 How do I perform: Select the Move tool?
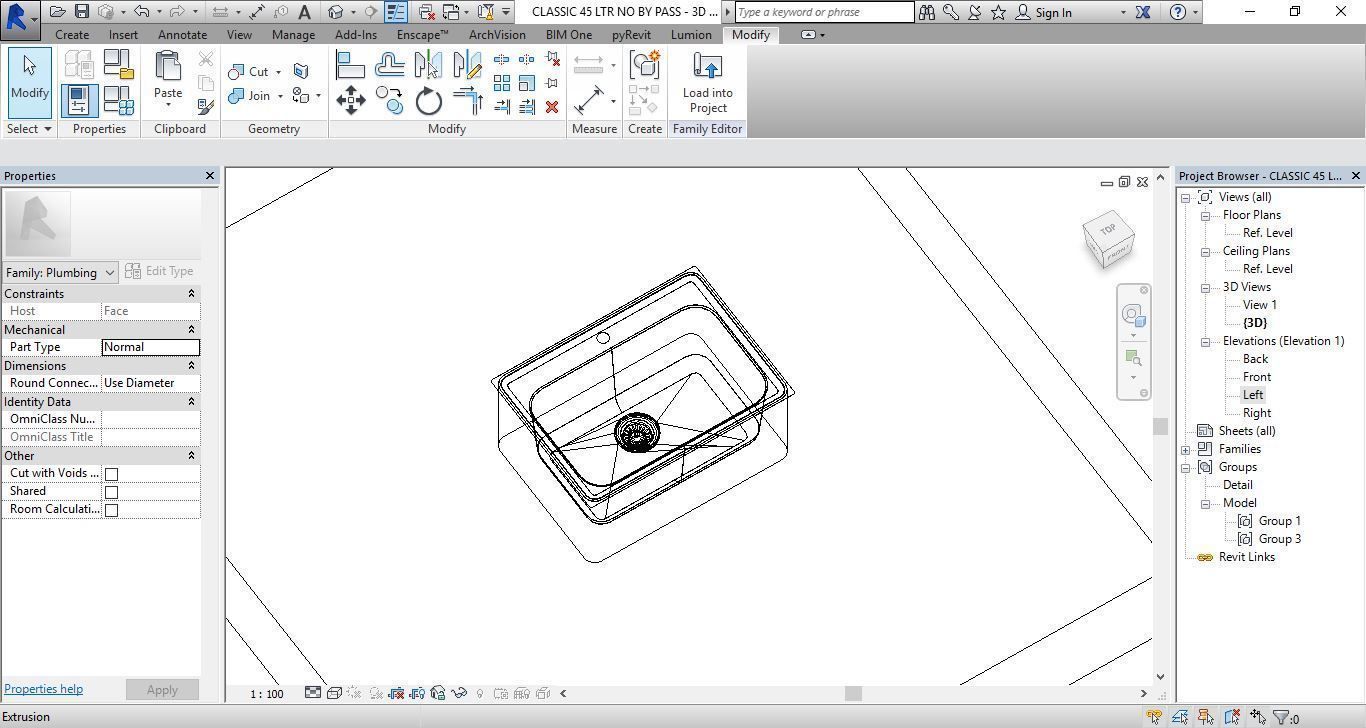click(350, 100)
